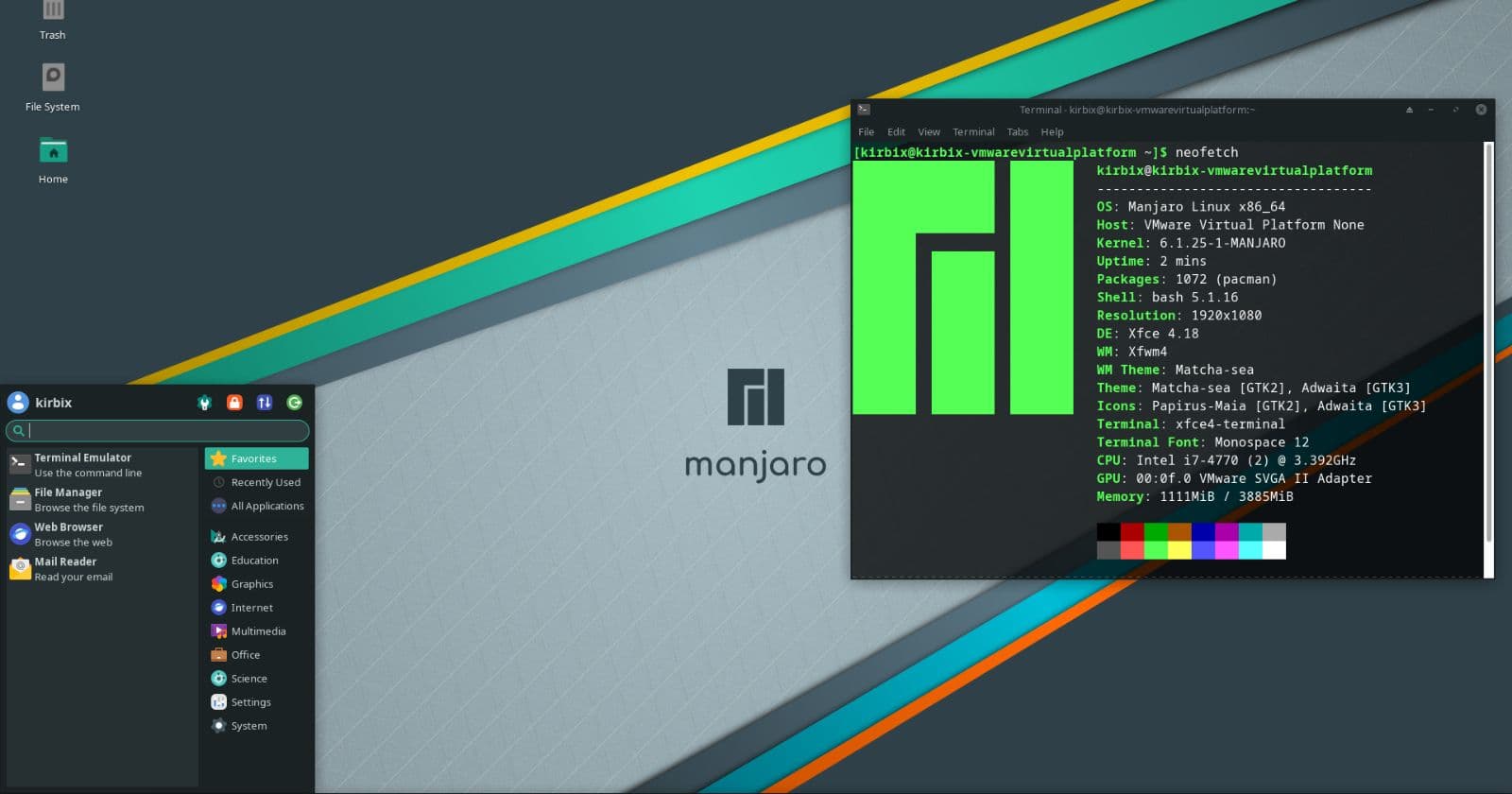
Task: Click the "Terminal Font: Monospace 12" line
Action: pos(1203,442)
